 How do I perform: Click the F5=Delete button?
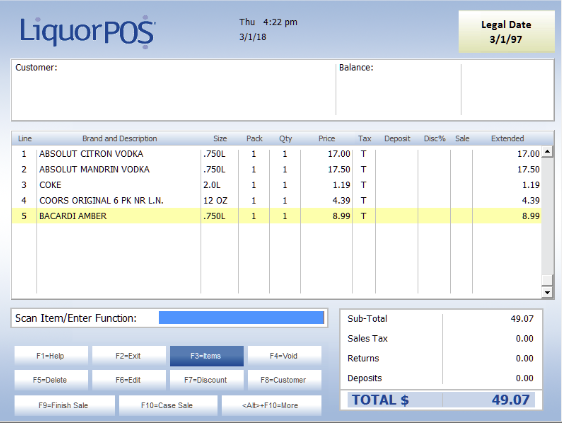point(51,380)
